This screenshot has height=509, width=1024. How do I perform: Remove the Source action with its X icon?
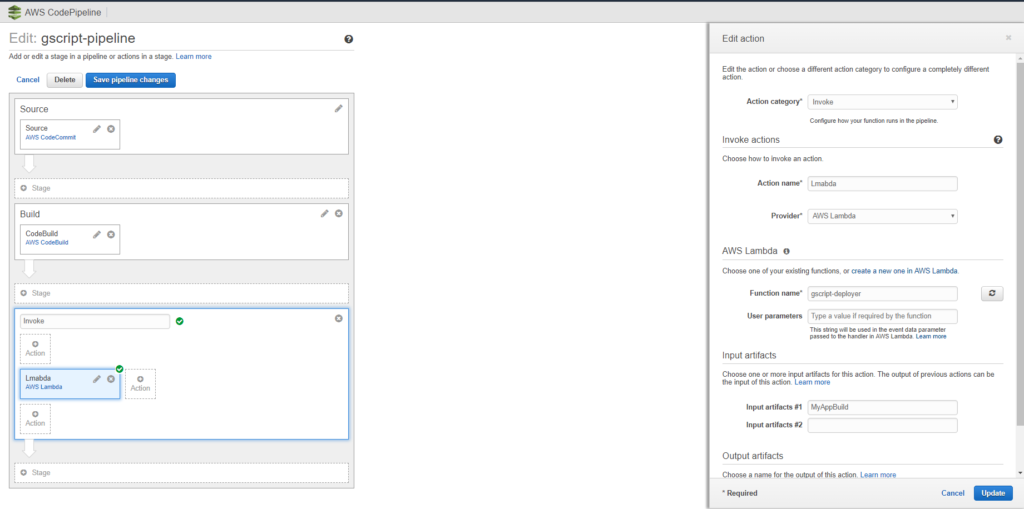(111, 129)
